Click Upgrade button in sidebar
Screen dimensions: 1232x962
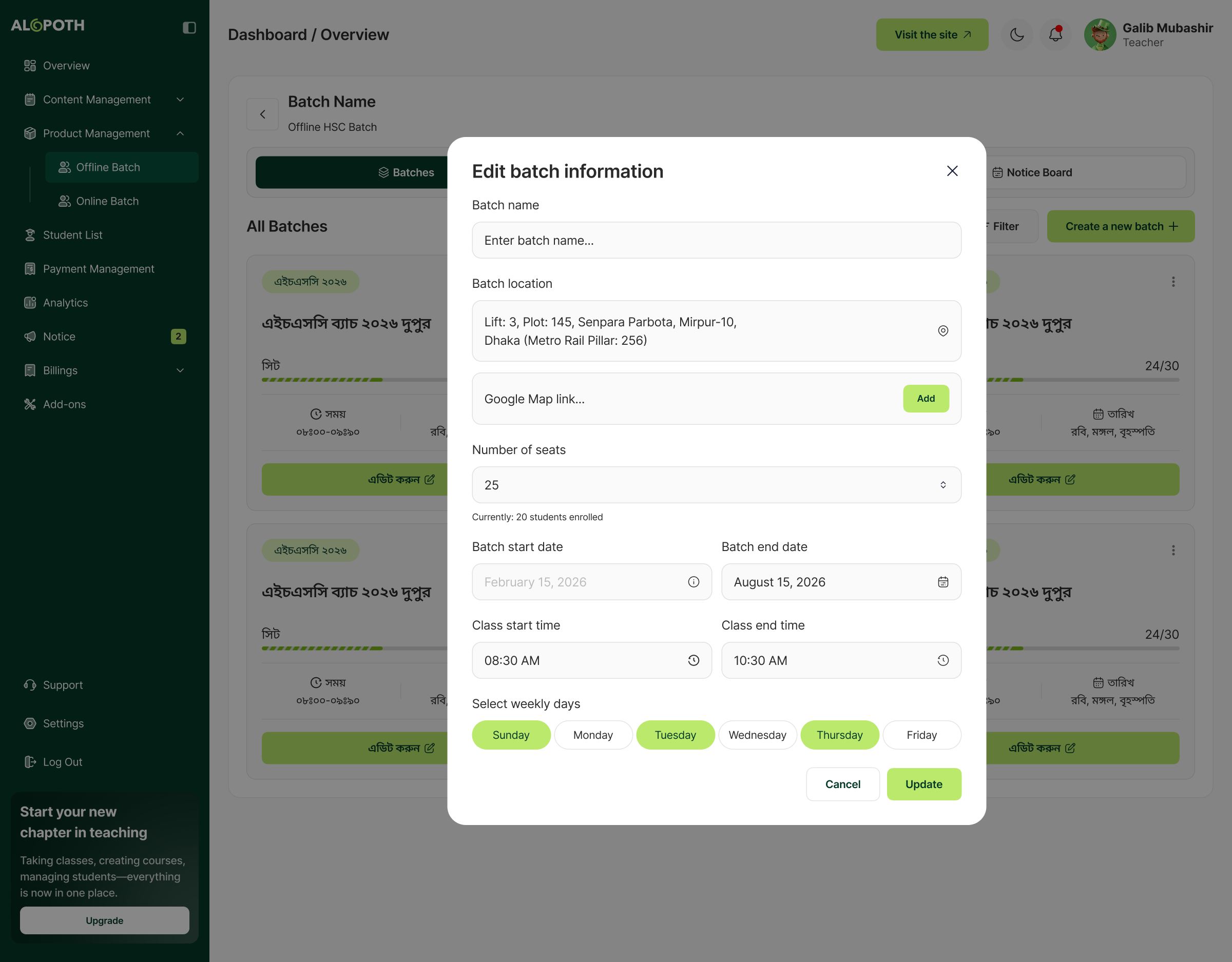pos(104,921)
